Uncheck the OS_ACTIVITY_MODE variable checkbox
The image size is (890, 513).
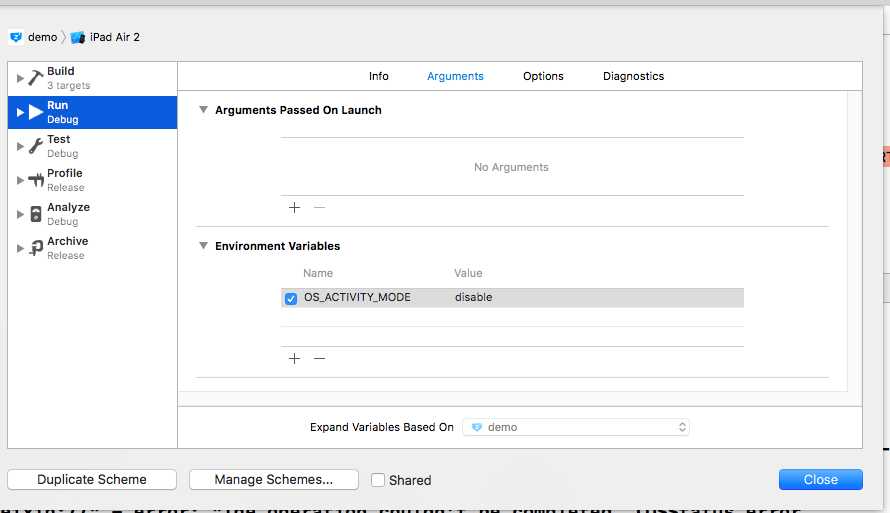pos(291,298)
